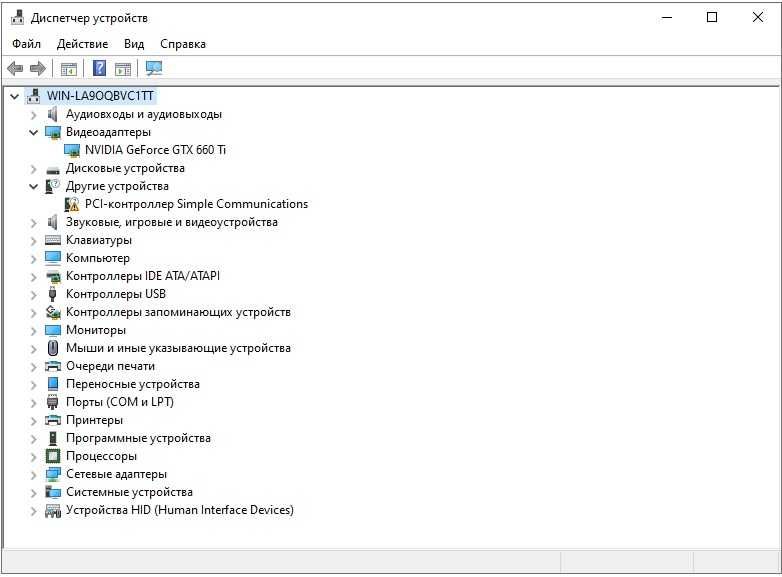Click the Мониторы category icon
782x577 pixels.
click(53, 330)
